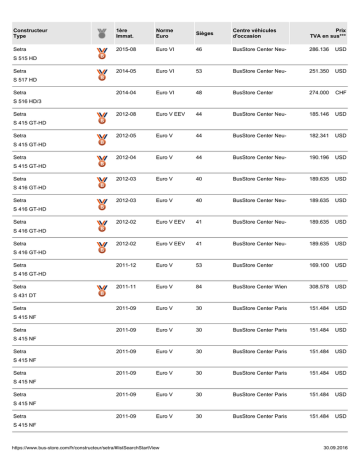
Task: Sort by Prix TVA en sus column header
Action: pyautogui.click(x=328, y=33)
